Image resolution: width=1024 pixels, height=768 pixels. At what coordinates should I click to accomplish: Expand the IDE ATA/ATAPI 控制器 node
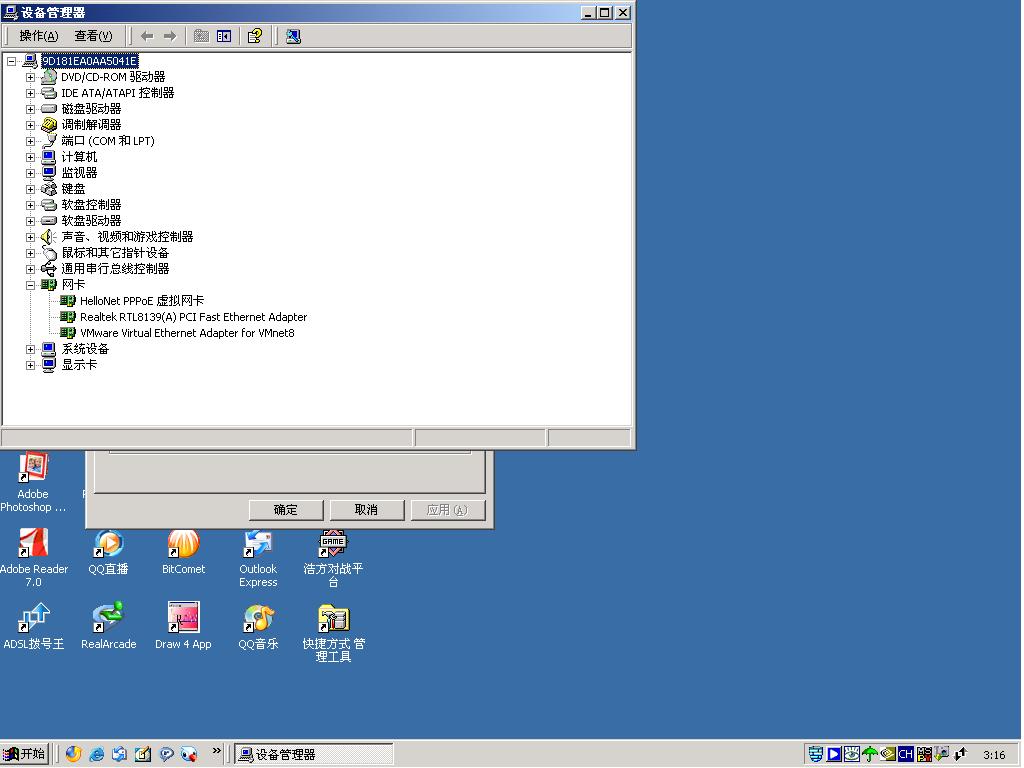pos(30,93)
